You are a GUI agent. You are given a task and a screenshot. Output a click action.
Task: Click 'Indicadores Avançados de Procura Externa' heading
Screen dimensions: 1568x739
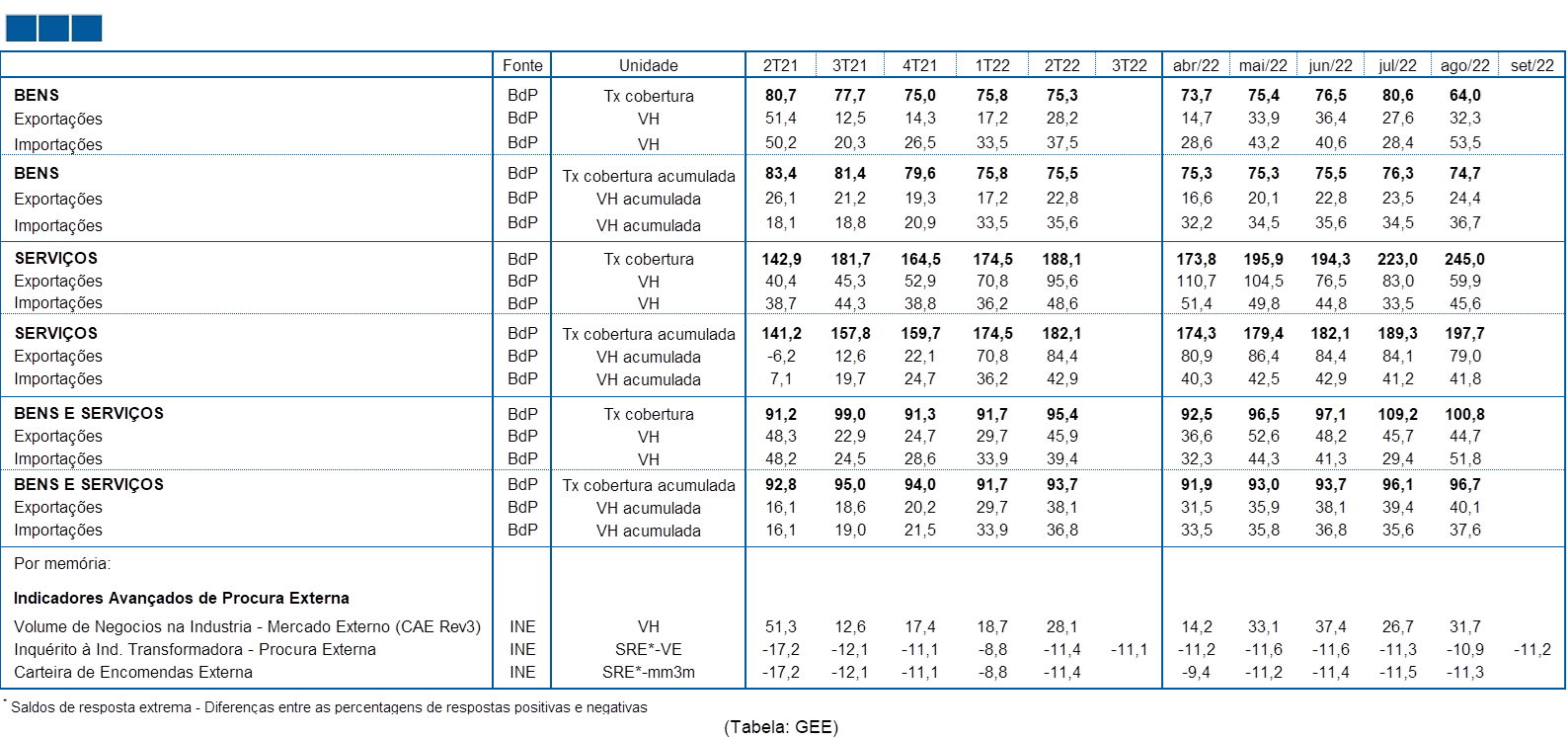pos(182,598)
